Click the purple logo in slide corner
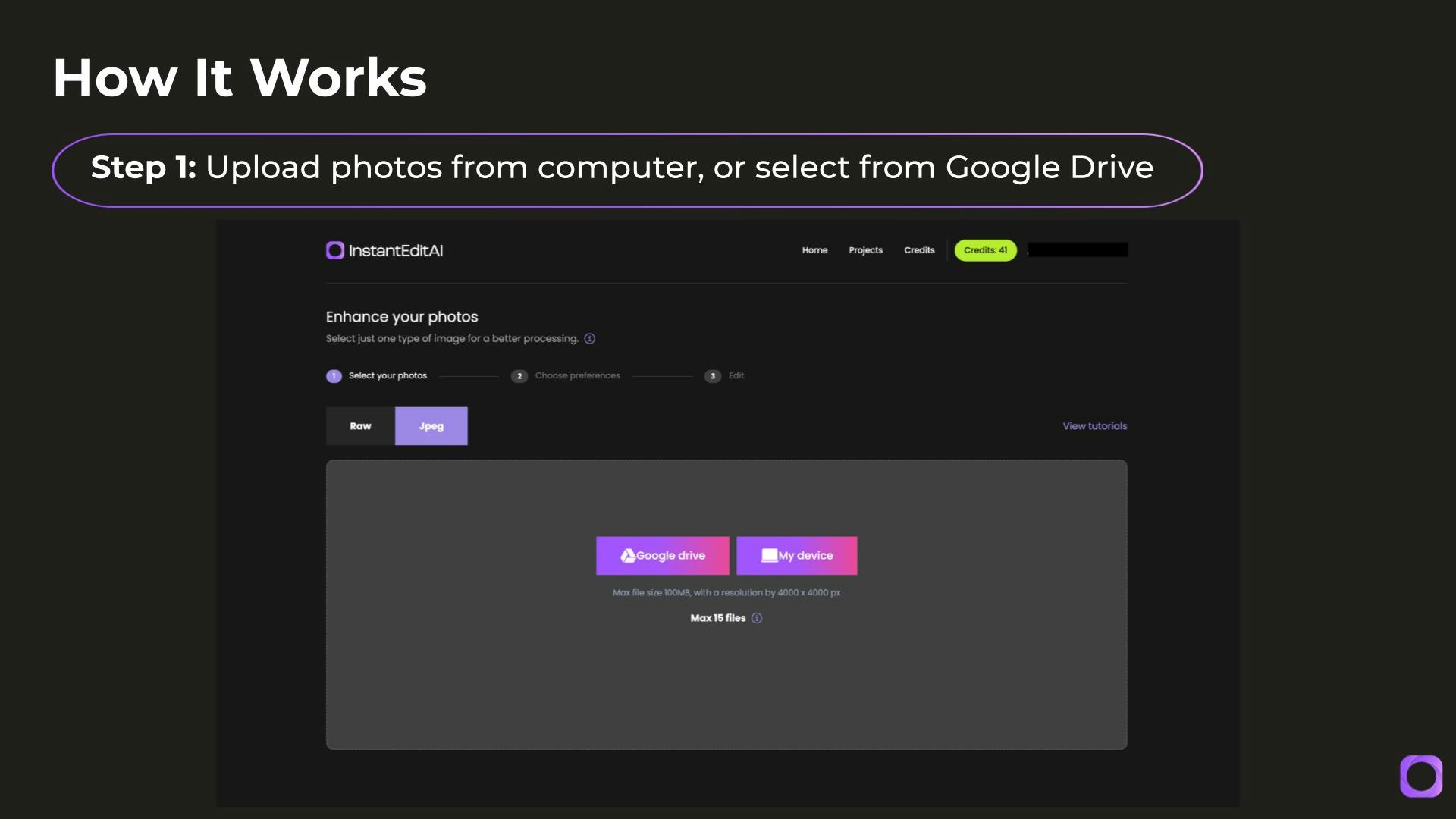Screen dimensions: 1456x819 coord(1420,776)
